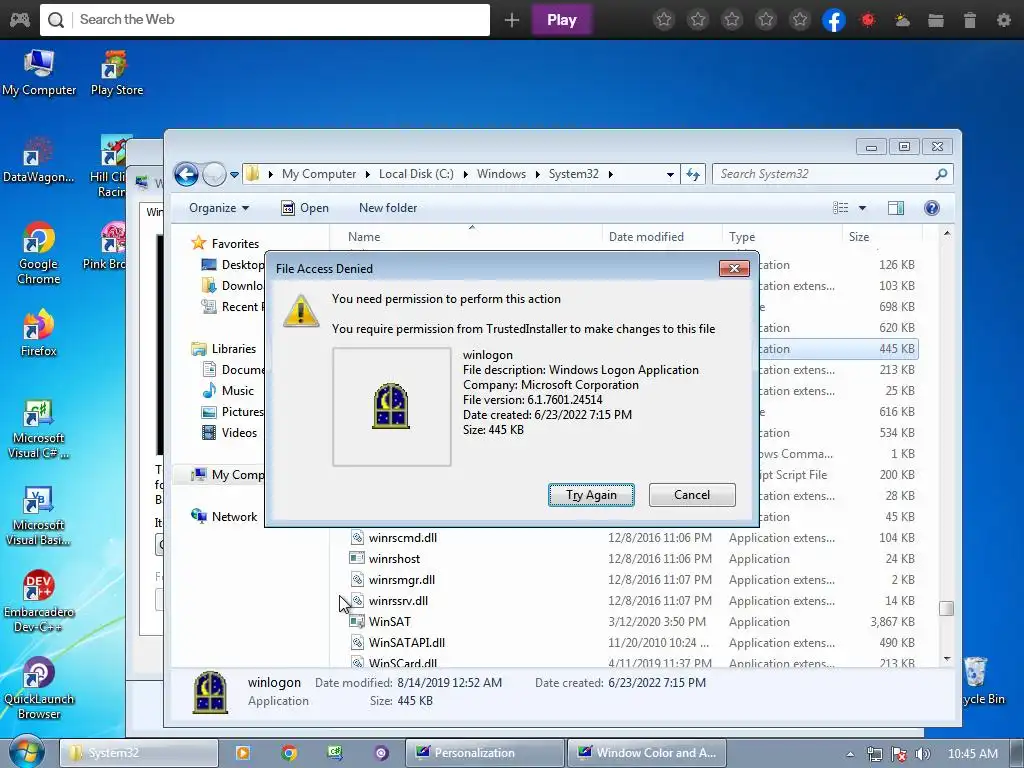This screenshot has width=1024, height=768.
Task: Select Videos library in sidebar
Action: [x=229, y=432]
